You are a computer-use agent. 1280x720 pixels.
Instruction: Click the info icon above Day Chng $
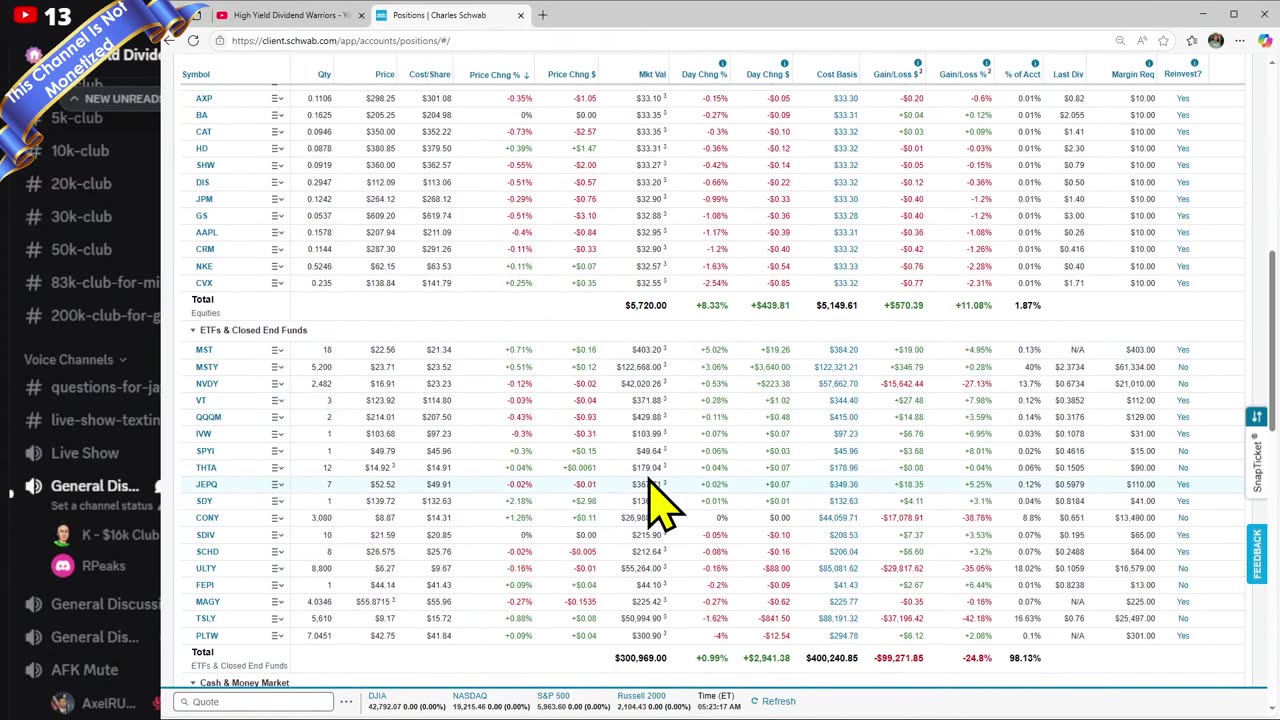click(x=784, y=63)
